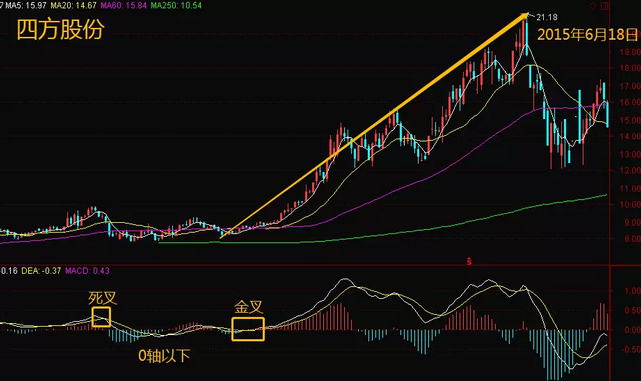Click the red diamond icon above chart
This screenshot has height=381, width=641.
(592, 6)
